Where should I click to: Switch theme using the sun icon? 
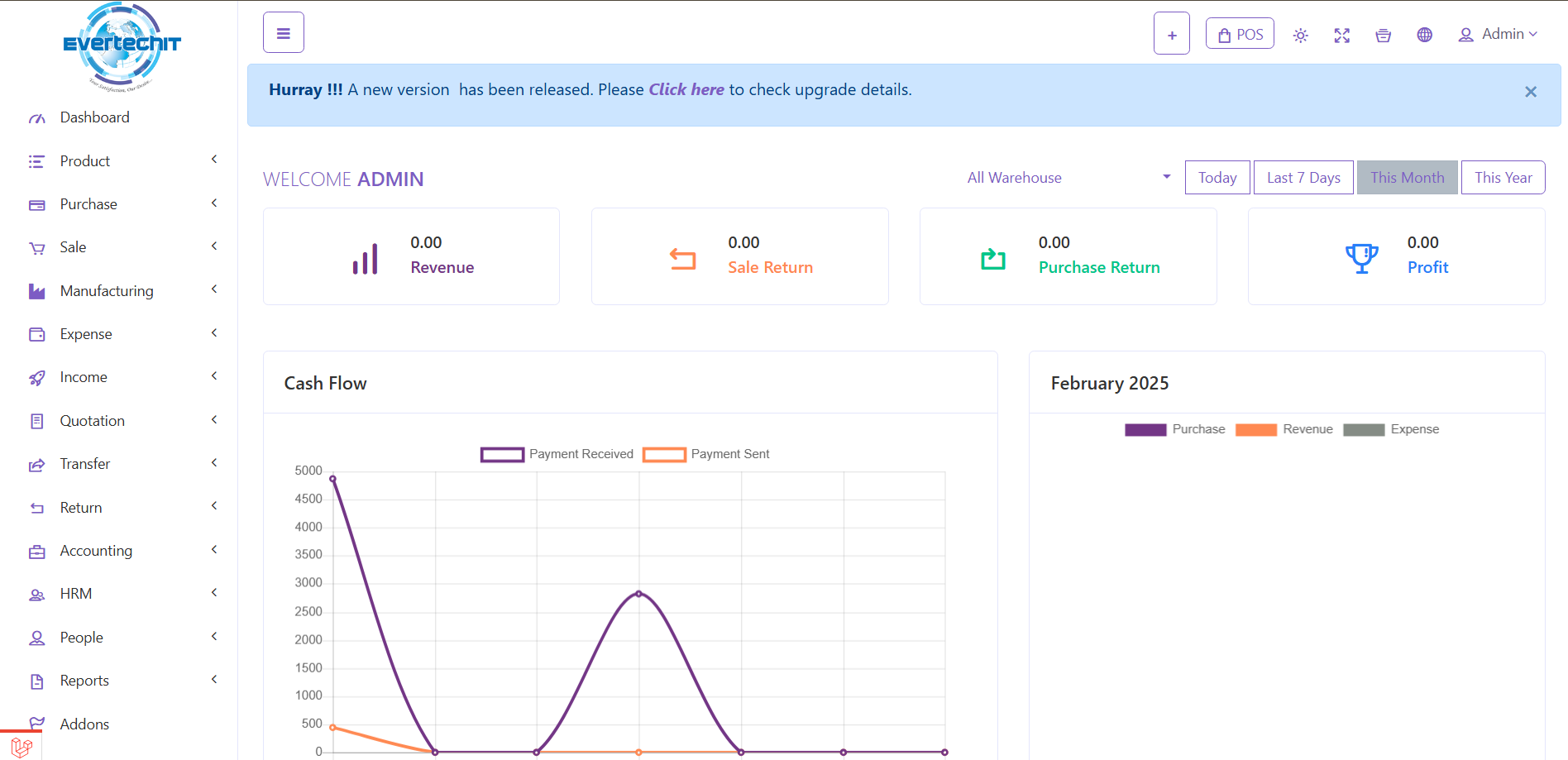1300,36
